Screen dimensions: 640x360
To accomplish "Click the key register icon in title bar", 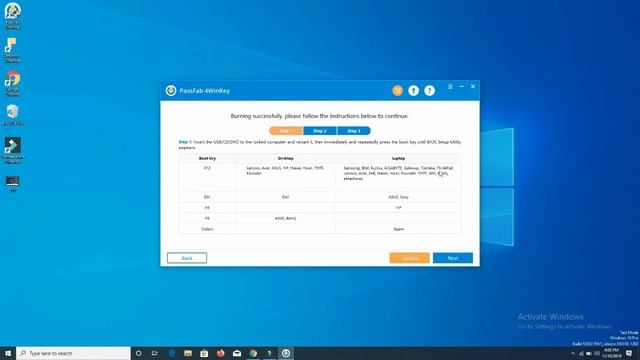I will pyautogui.click(x=413, y=91).
